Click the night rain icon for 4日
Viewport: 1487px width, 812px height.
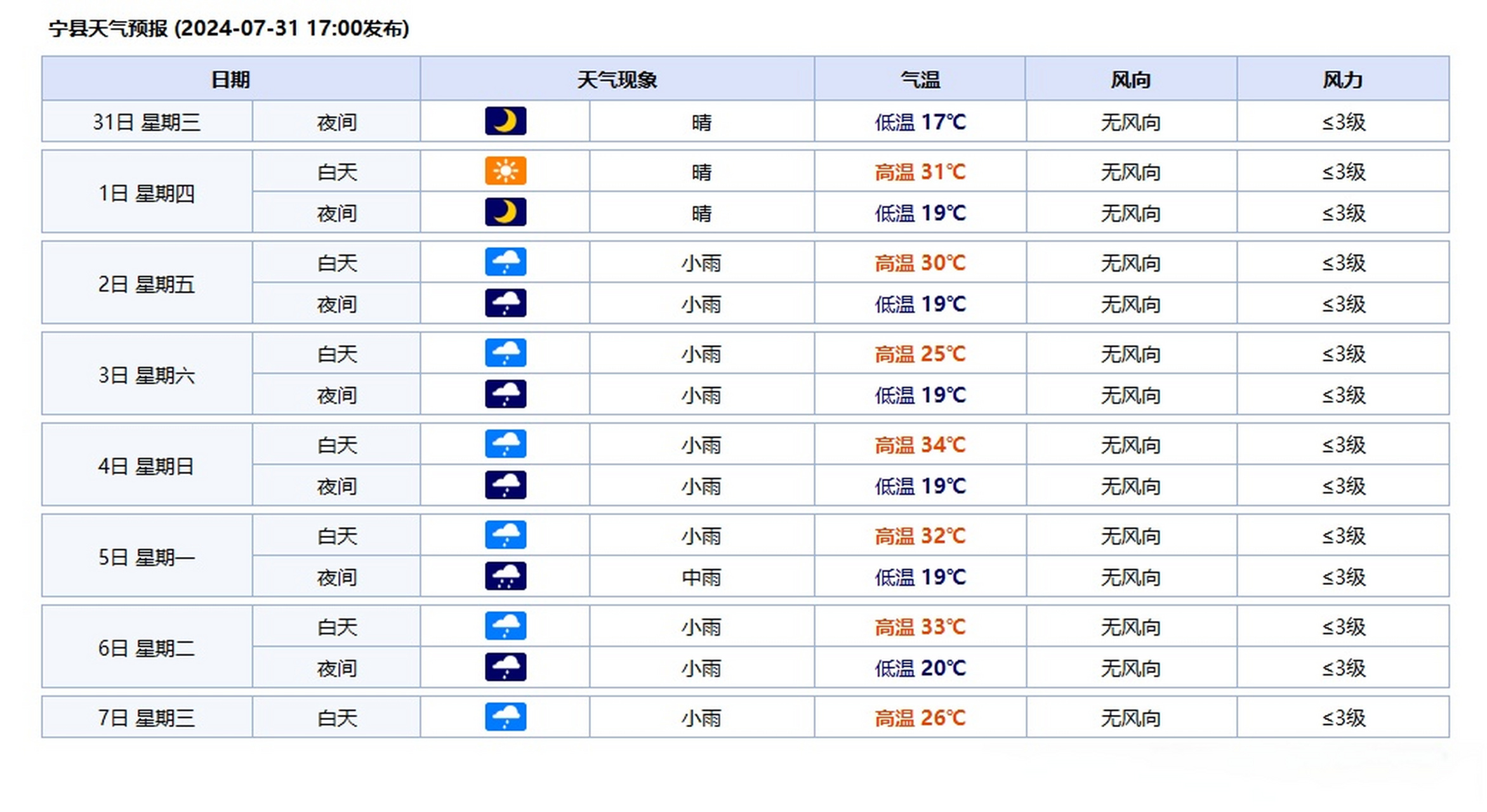505,485
